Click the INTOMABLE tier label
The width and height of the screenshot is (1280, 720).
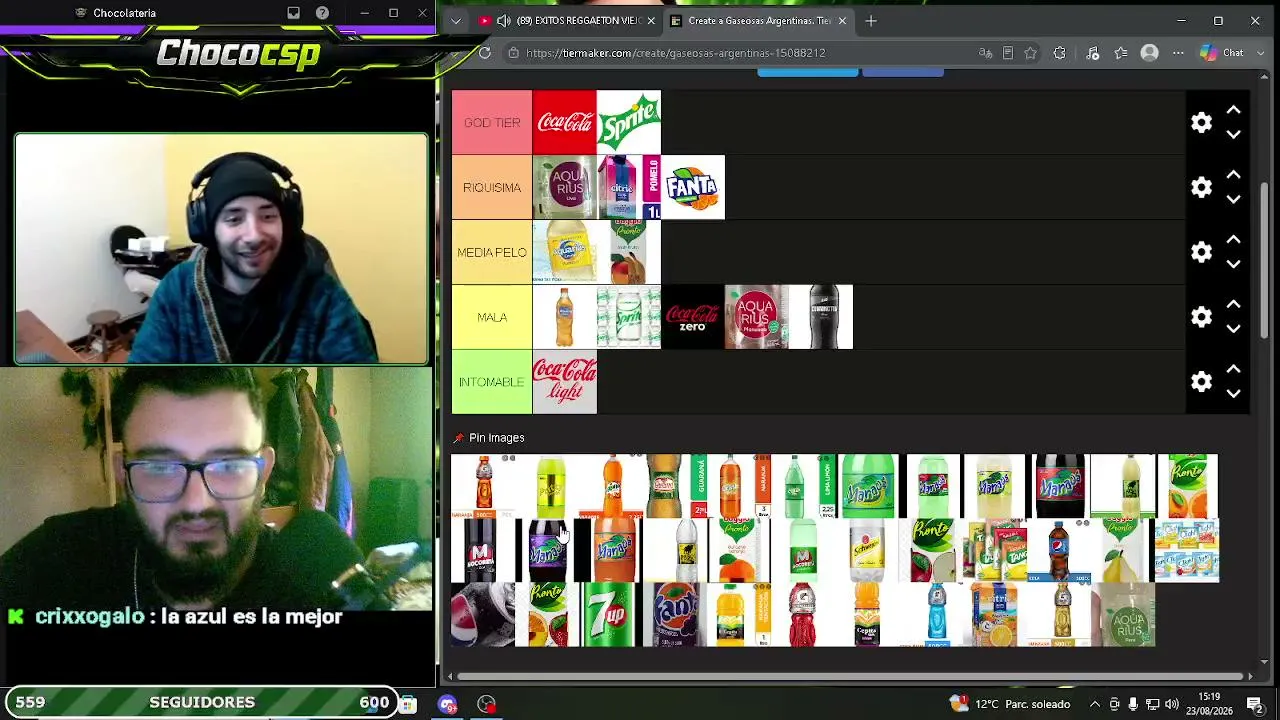click(x=492, y=382)
